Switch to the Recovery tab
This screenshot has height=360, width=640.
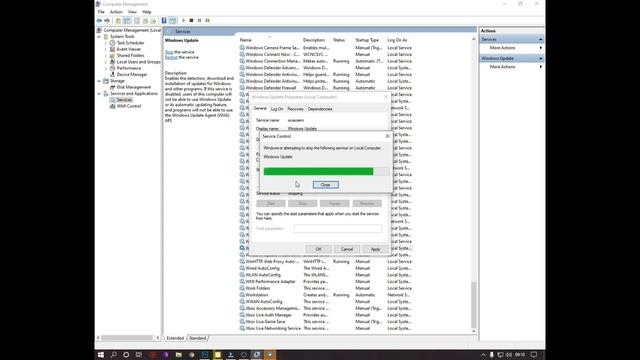pos(295,109)
